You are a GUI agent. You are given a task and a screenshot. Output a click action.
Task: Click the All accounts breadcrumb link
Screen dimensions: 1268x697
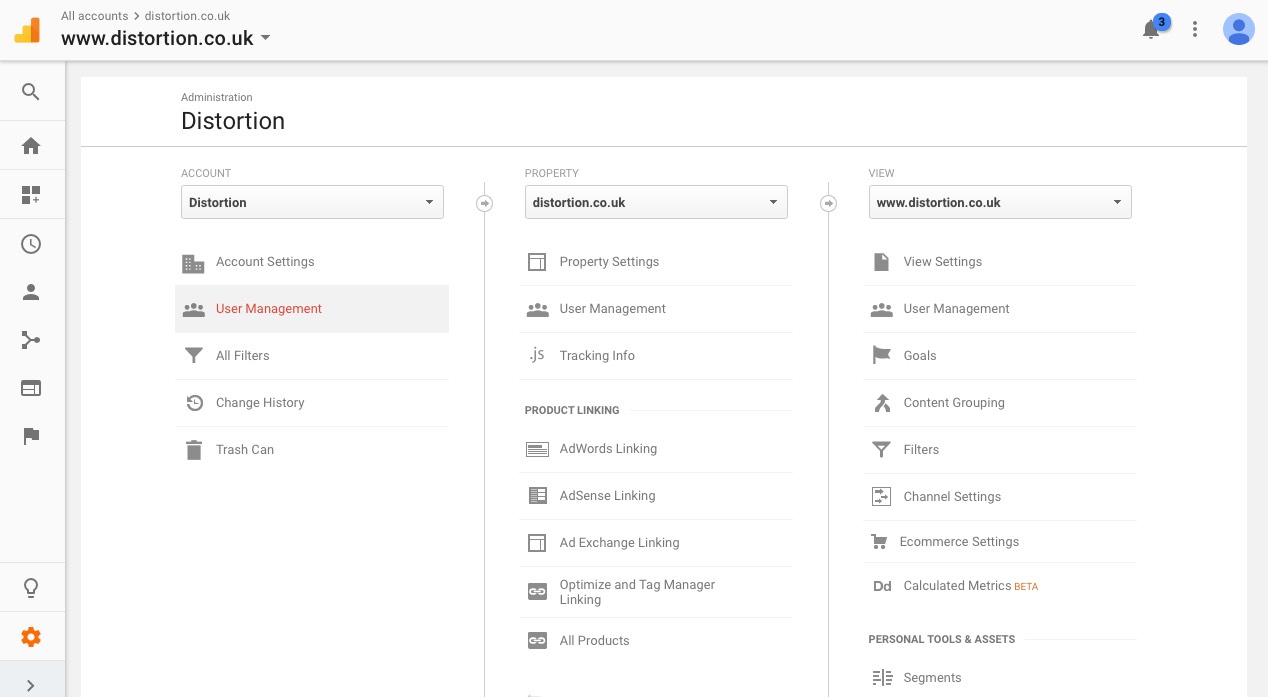point(94,16)
